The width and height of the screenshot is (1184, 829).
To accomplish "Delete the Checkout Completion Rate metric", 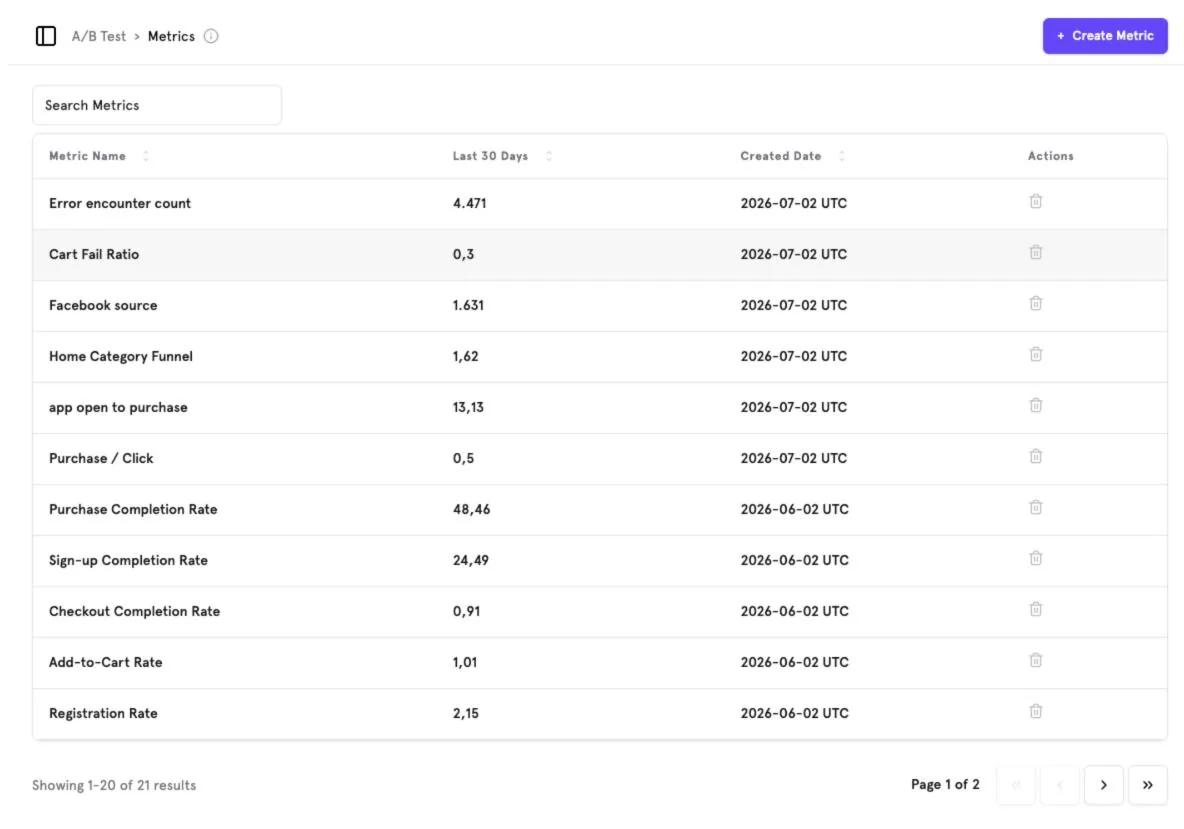I will tap(1035, 609).
